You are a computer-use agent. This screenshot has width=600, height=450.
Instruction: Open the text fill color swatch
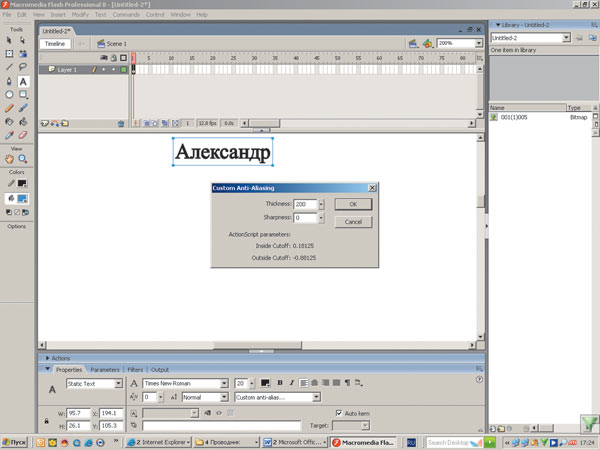tap(265, 383)
